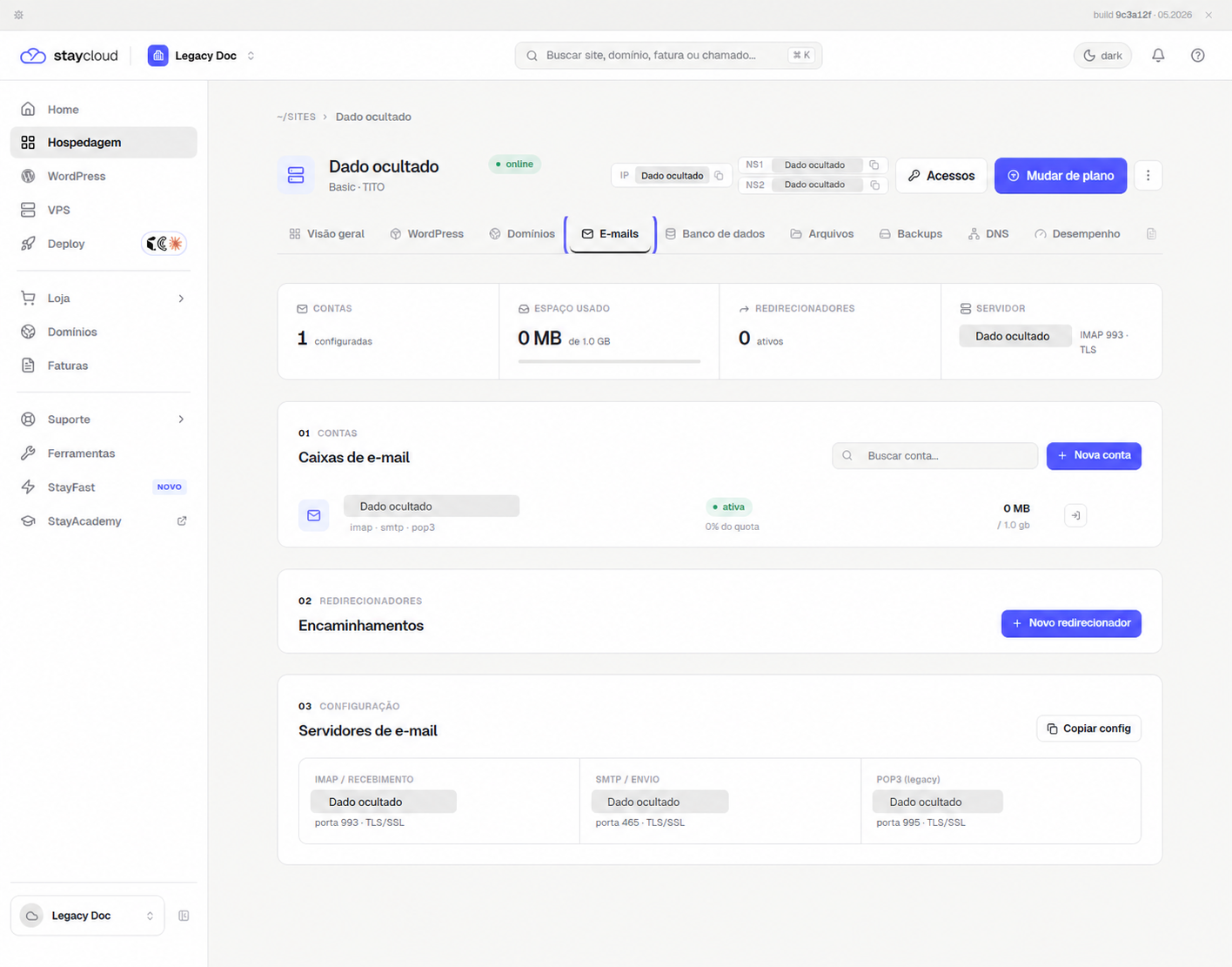Click the ativa status badge
Viewport: 1232px width, 967px height.
coord(728,507)
